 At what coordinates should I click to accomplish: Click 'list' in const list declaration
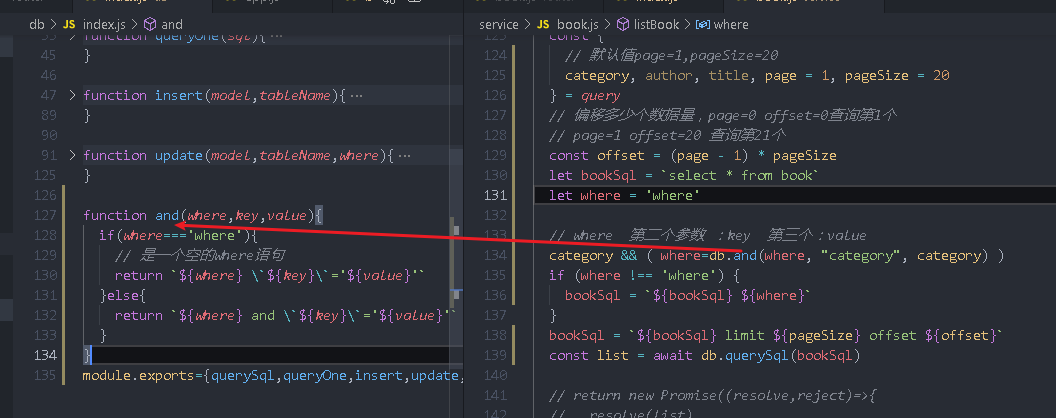pos(613,355)
